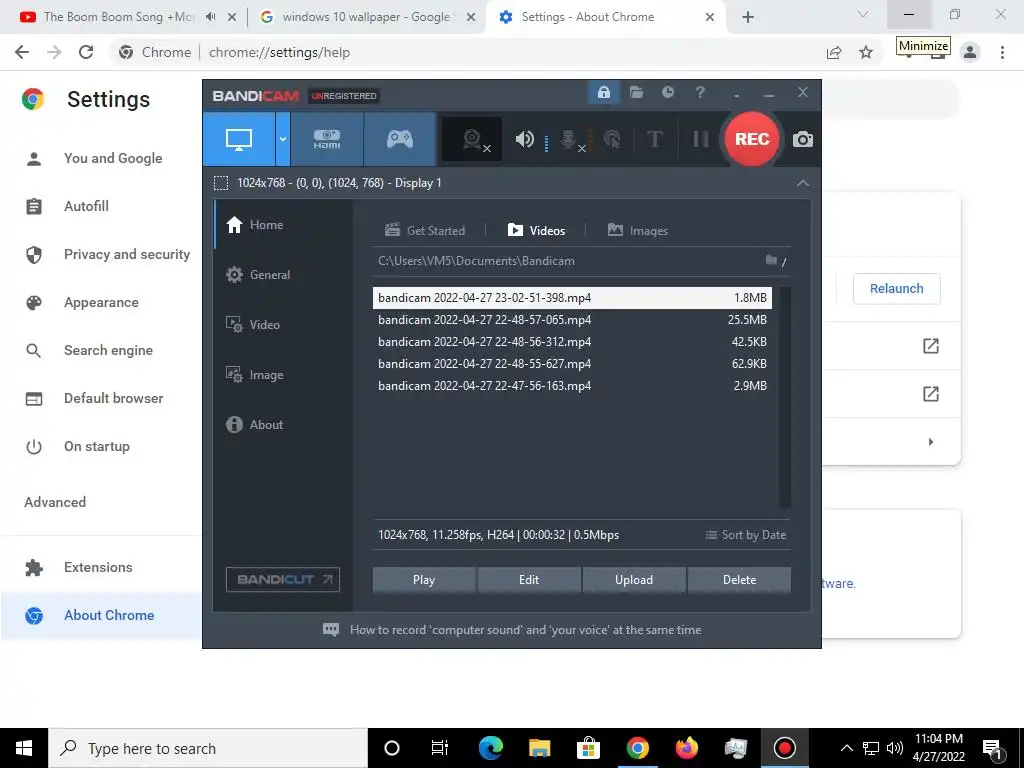The width and height of the screenshot is (1024, 768).
Task: Click the recording area selection rectangle icon
Action: pos(221,183)
